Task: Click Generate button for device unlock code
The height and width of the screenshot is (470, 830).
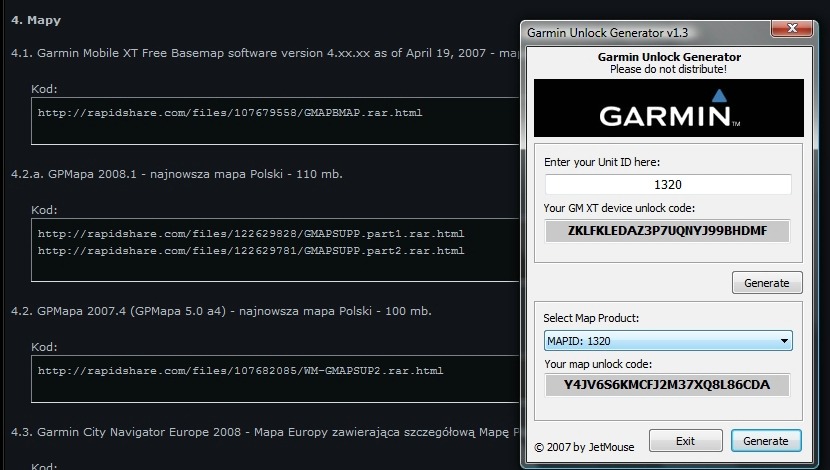Action: tap(767, 283)
